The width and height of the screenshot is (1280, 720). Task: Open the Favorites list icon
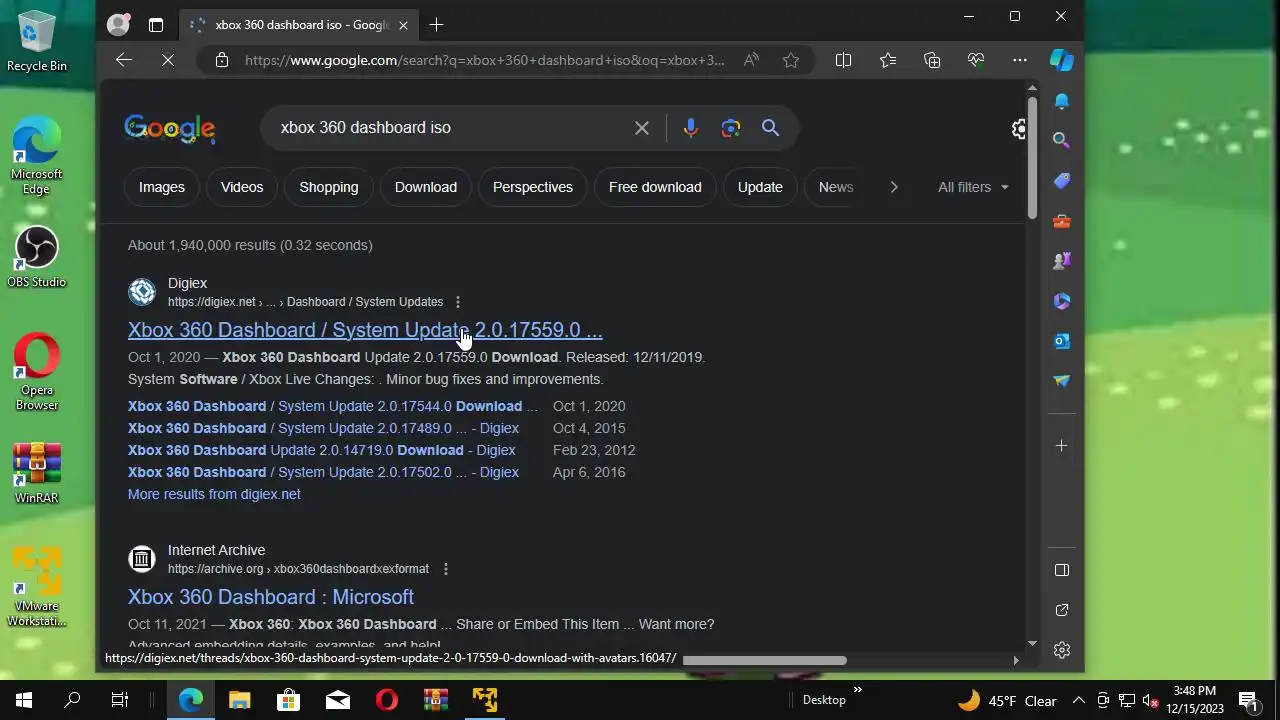887,60
